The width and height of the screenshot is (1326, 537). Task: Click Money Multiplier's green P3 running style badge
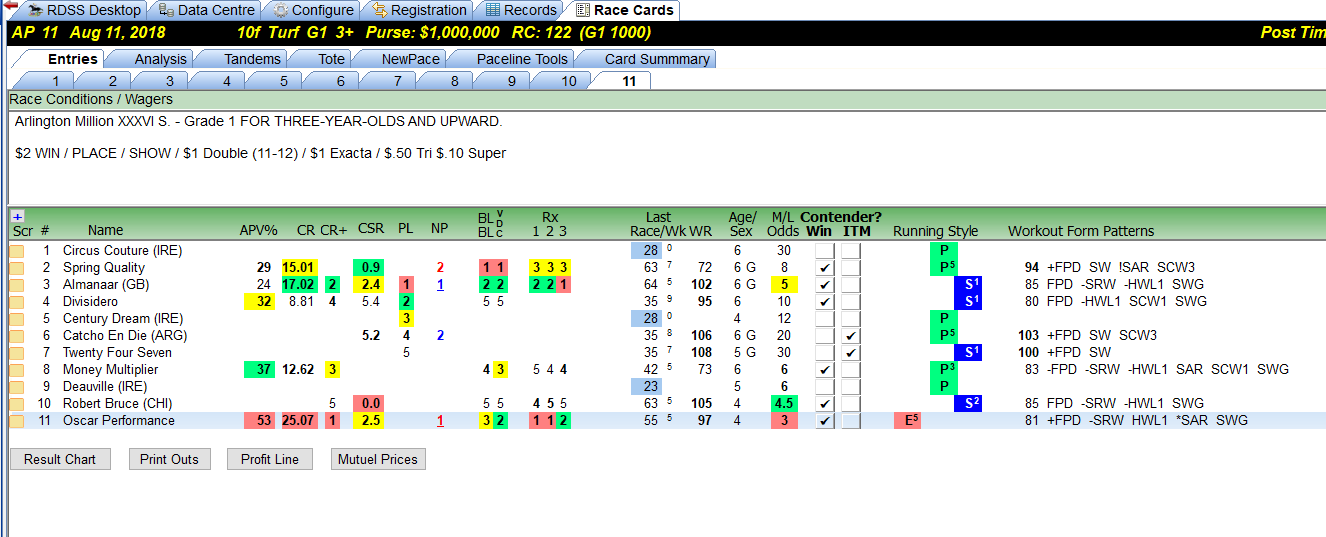click(942, 370)
